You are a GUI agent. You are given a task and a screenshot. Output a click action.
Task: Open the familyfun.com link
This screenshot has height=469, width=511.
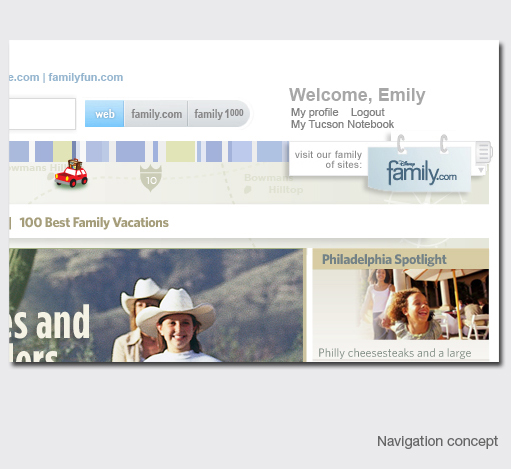tap(86, 77)
